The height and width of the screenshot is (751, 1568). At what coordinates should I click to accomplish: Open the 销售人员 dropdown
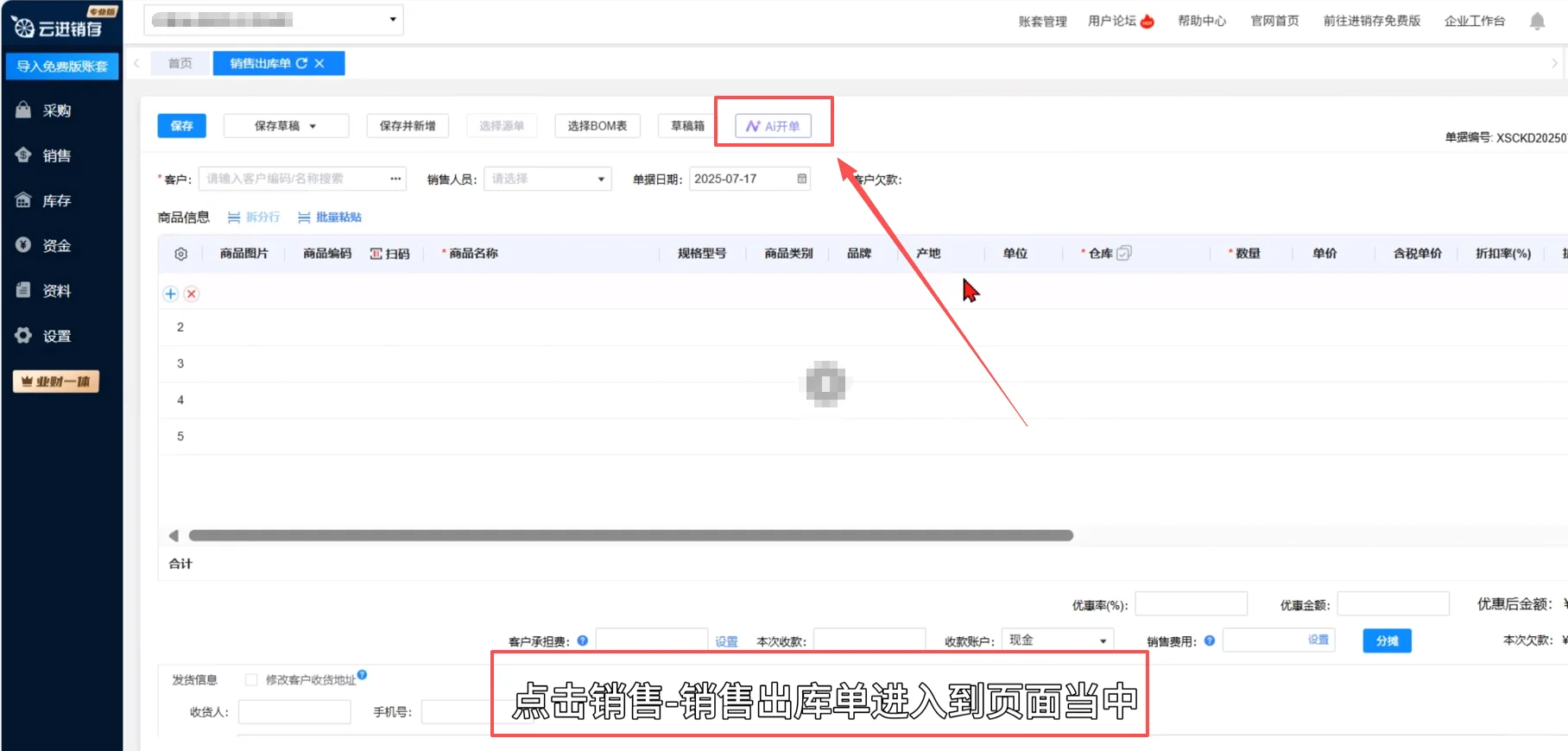(547, 179)
